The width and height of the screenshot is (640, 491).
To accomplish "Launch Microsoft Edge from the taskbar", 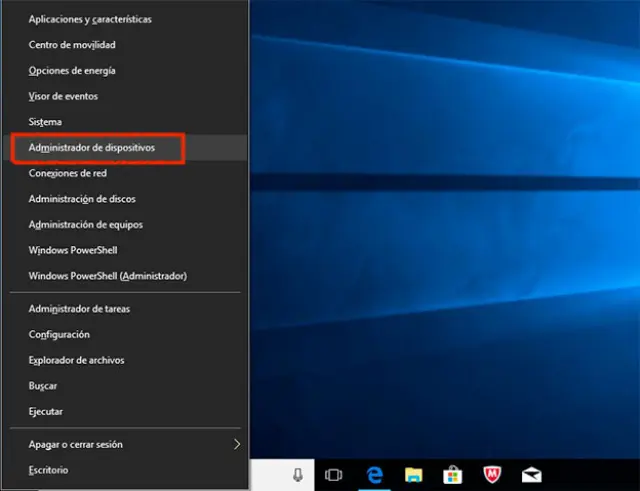I will pyautogui.click(x=376, y=475).
